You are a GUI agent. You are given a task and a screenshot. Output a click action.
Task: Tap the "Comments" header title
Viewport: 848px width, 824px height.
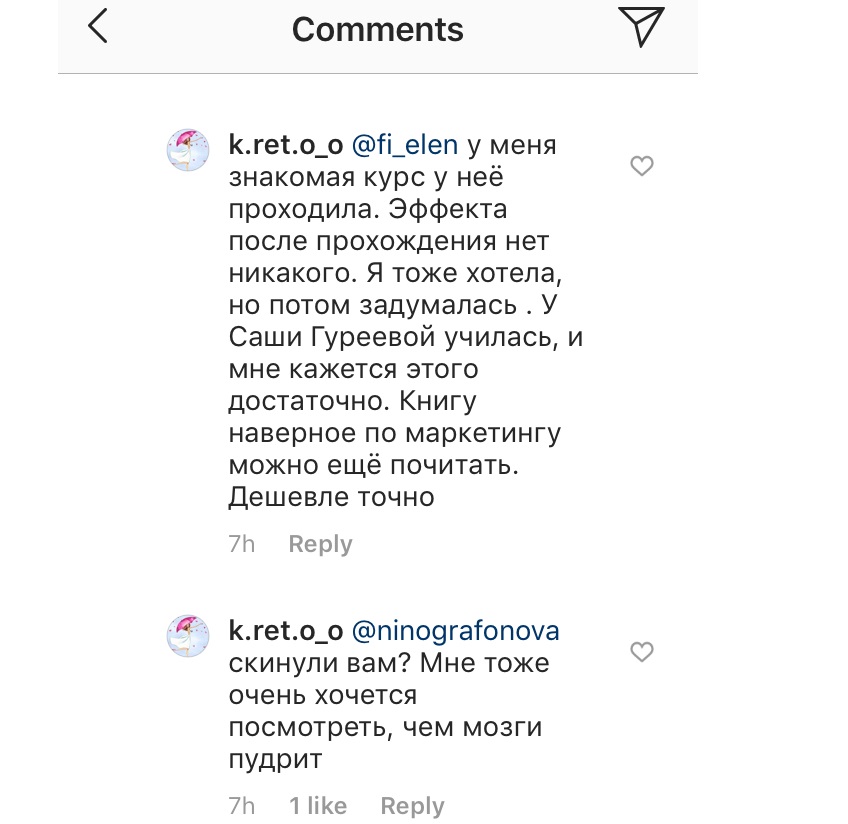[x=377, y=30]
